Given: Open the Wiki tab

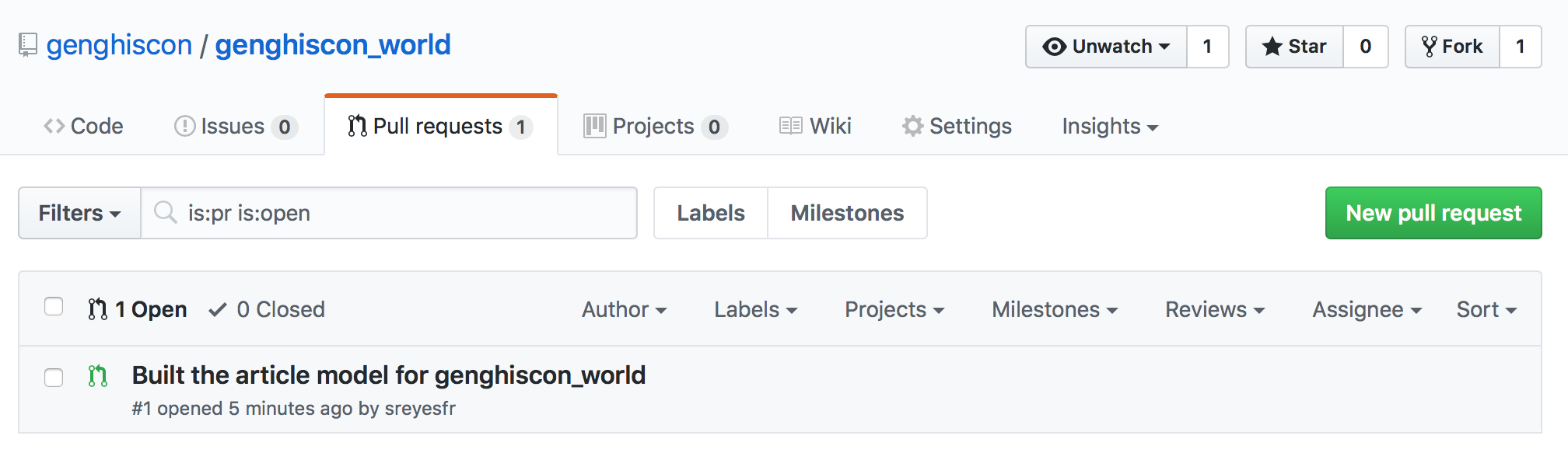Looking at the screenshot, I should [815, 126].
